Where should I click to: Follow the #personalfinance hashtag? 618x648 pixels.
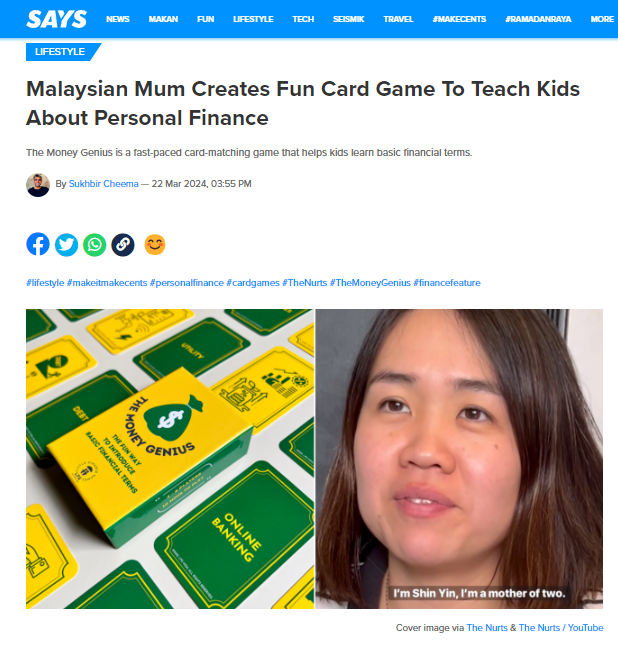click(x=186, y=283)
